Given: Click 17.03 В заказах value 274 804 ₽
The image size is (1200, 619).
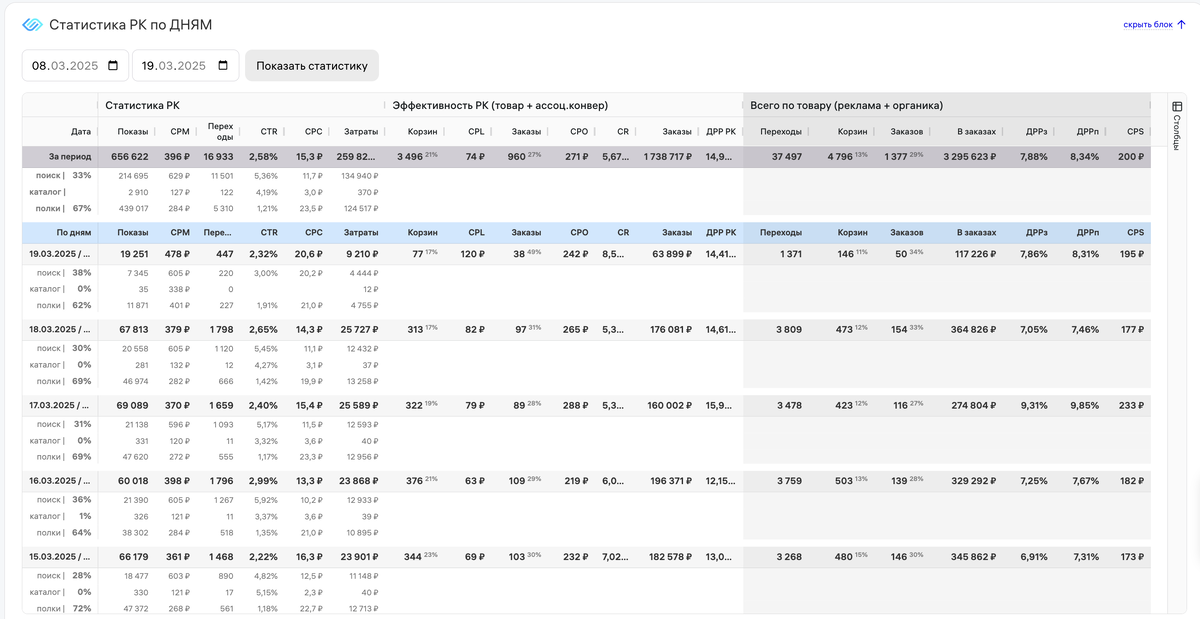Looking at the screenshot, I should coord(975,405).
